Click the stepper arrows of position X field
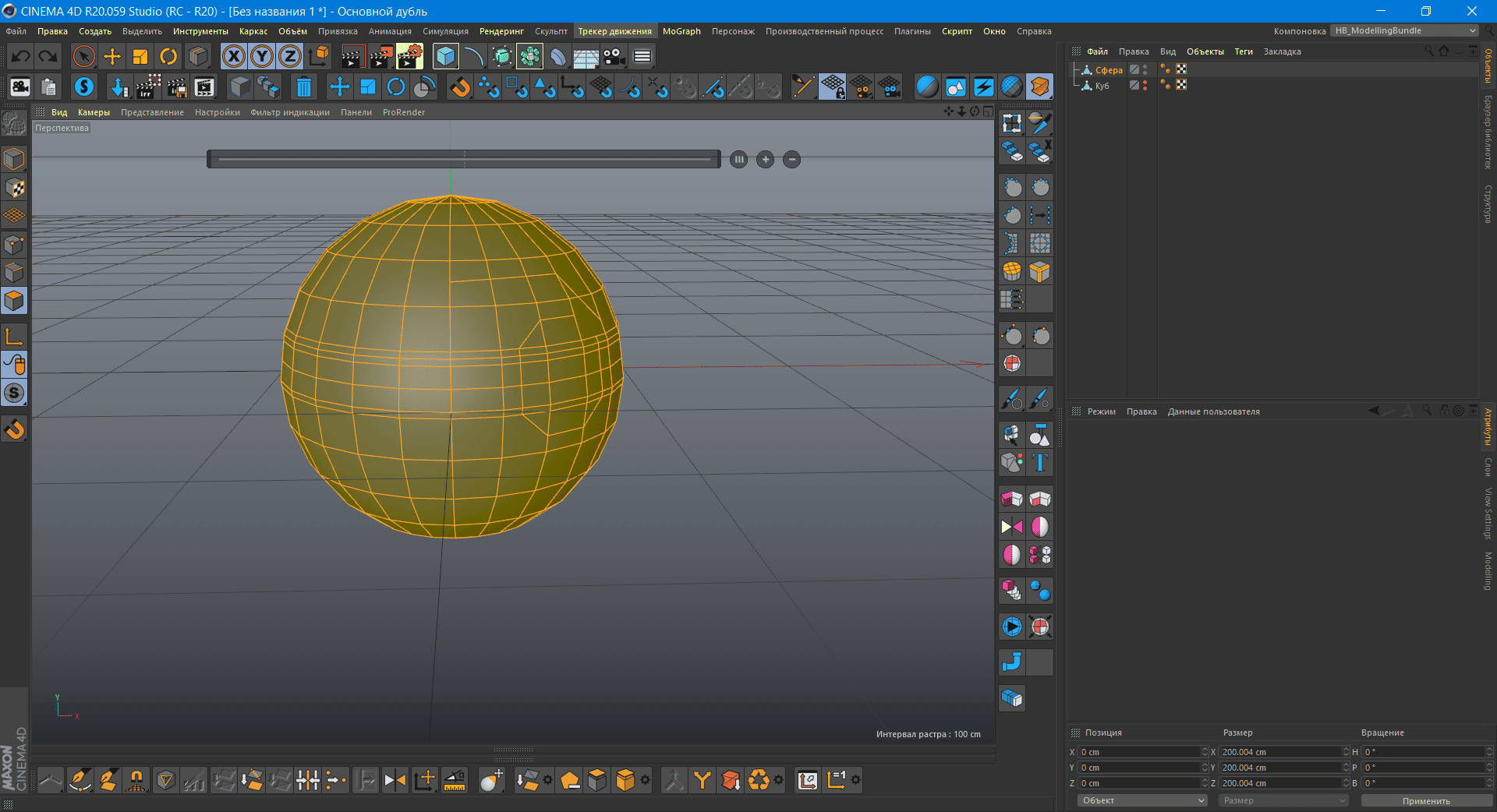 [1205, 752]
